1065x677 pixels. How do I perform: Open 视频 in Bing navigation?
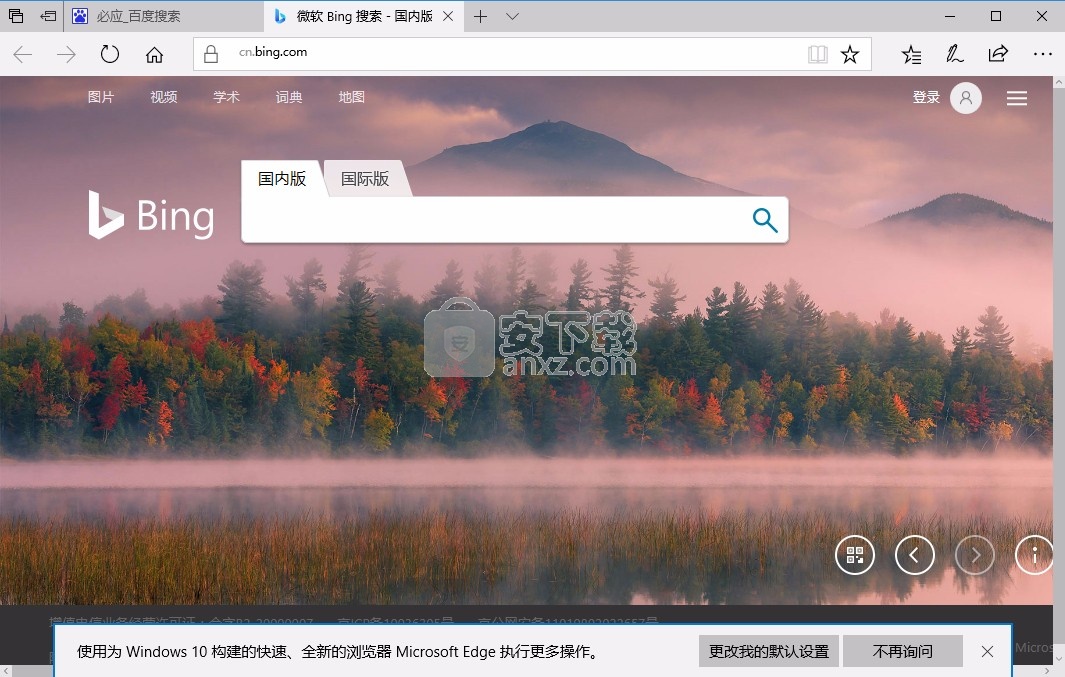[164, 97]
